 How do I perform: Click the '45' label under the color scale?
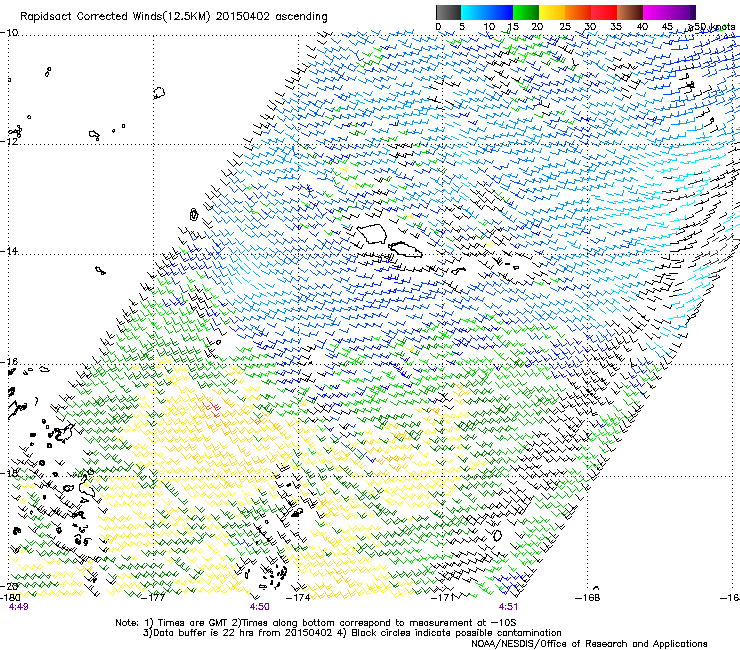point(667,27)
